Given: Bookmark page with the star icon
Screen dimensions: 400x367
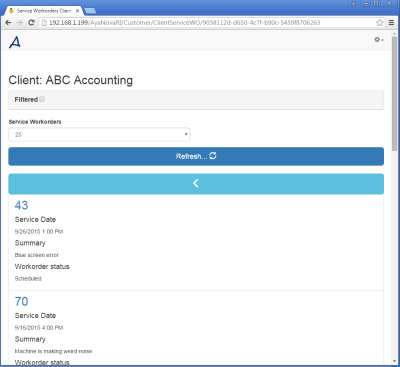Looking at the screenshot, I should [379, 23].
